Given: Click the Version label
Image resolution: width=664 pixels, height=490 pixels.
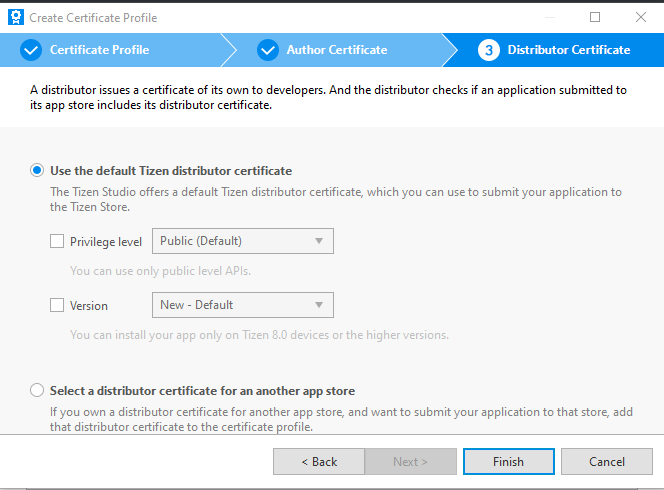Looking at the screenshot, I should pyautogui.click(x=89, y=306).
